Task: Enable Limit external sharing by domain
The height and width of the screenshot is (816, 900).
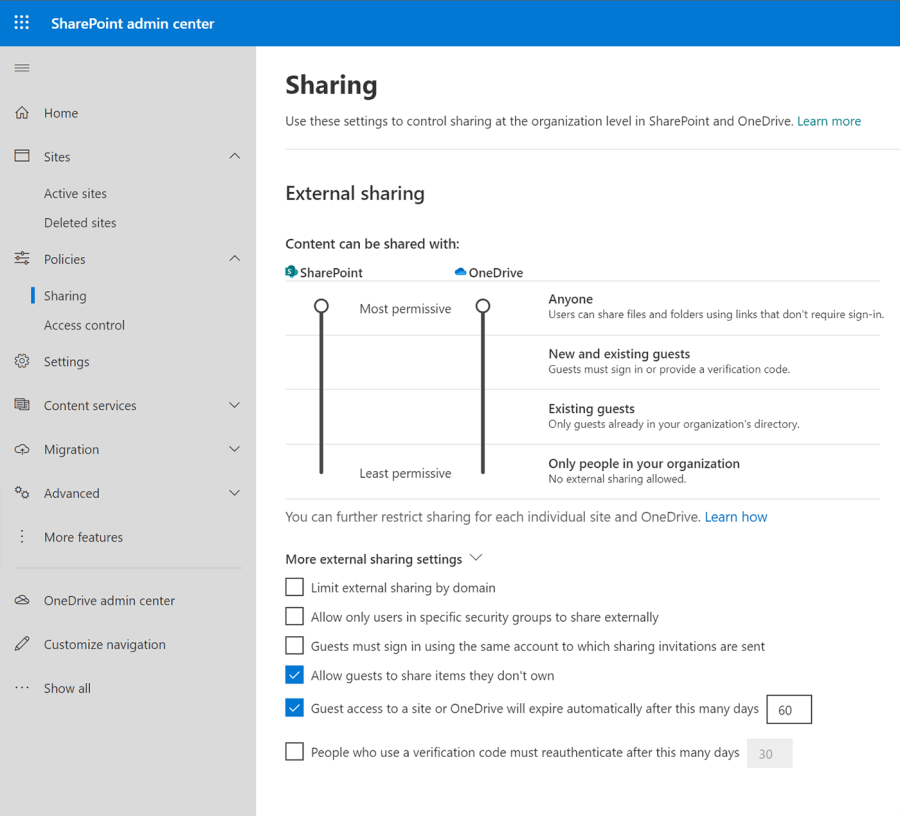Action: 294,587
